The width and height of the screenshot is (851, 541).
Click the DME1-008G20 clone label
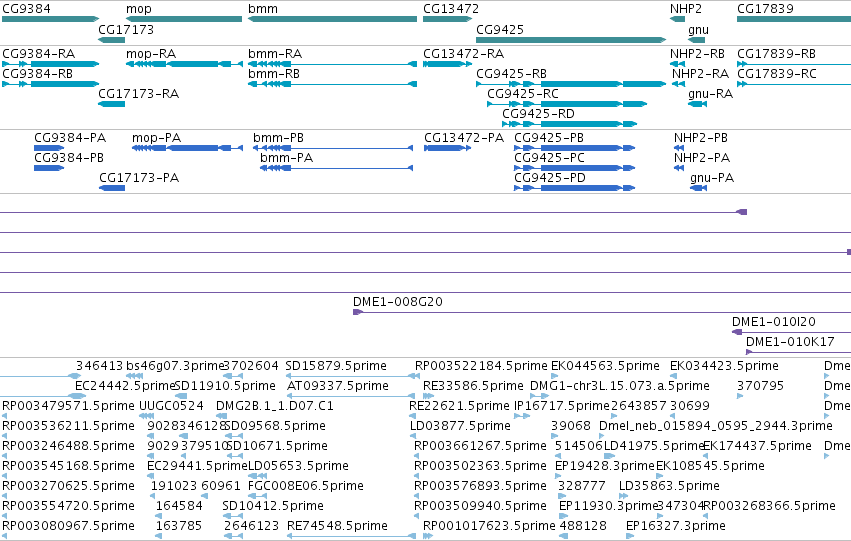click(x=398, y=302)
